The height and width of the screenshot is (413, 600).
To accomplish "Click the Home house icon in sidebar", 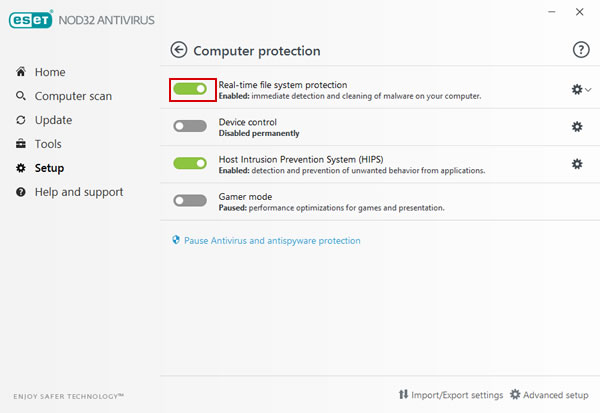I will pyautogui.click(x=21, y=72).
